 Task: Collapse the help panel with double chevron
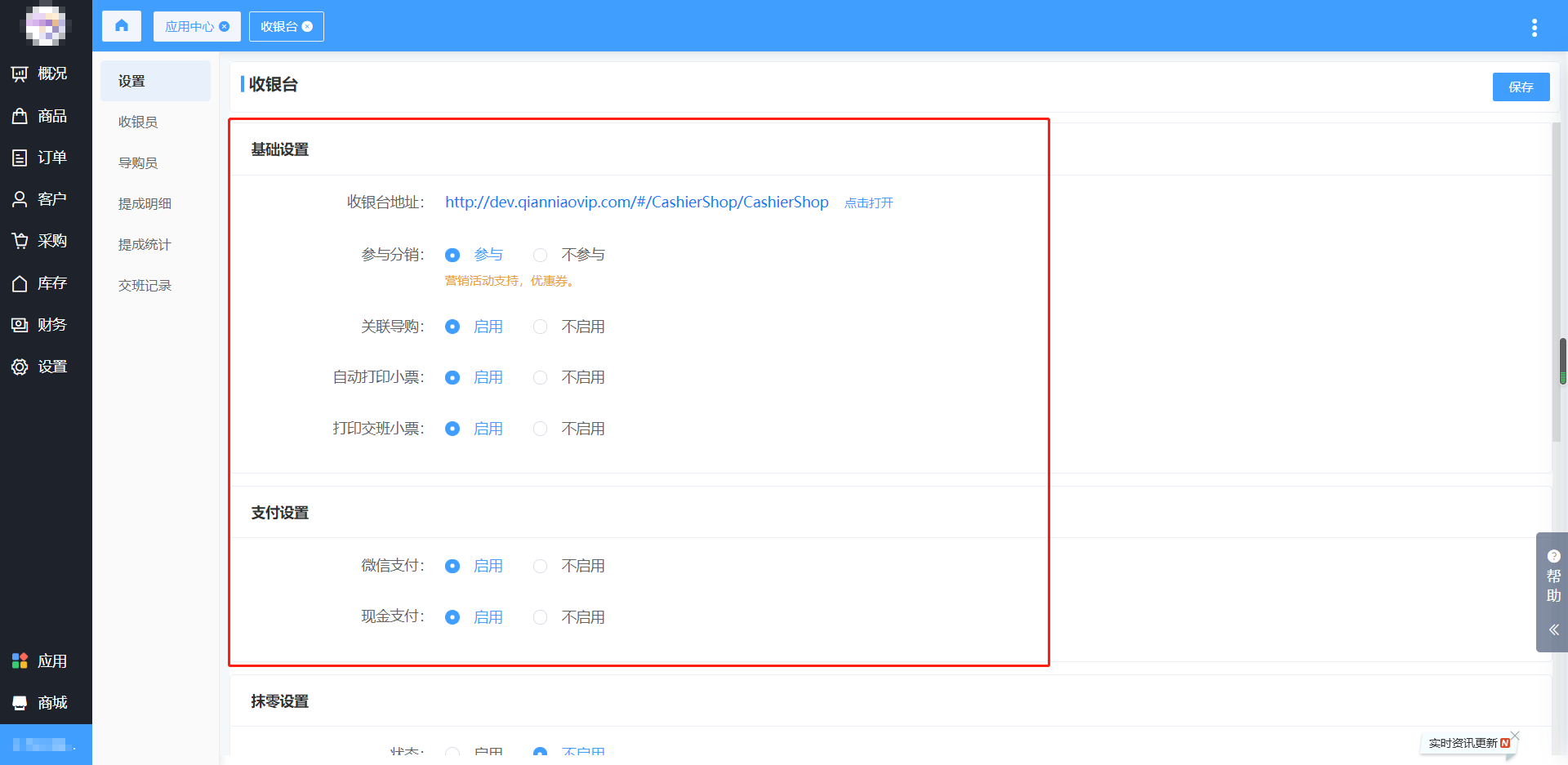point(1553,629)
